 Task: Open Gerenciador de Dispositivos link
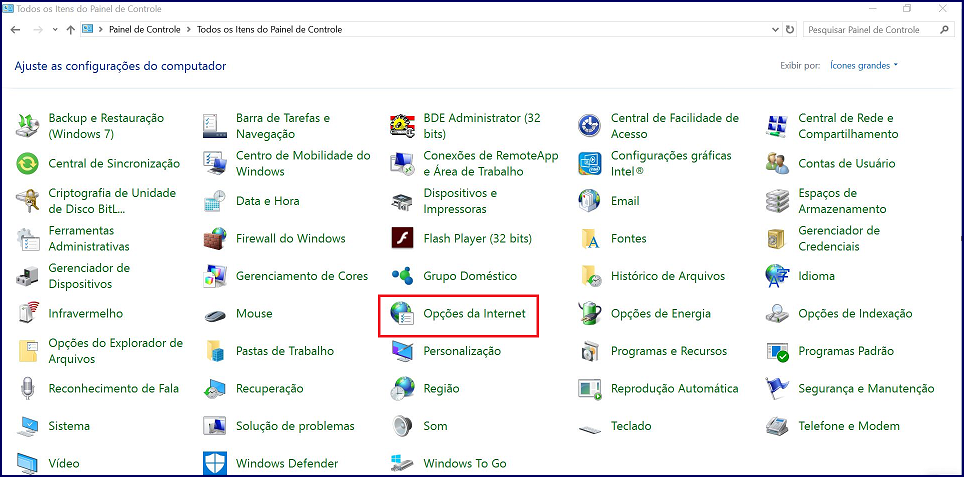click(89, 276)
